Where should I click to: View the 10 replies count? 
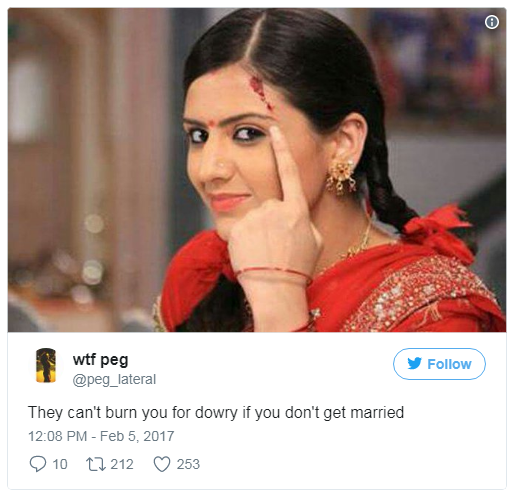click(60, 464)
